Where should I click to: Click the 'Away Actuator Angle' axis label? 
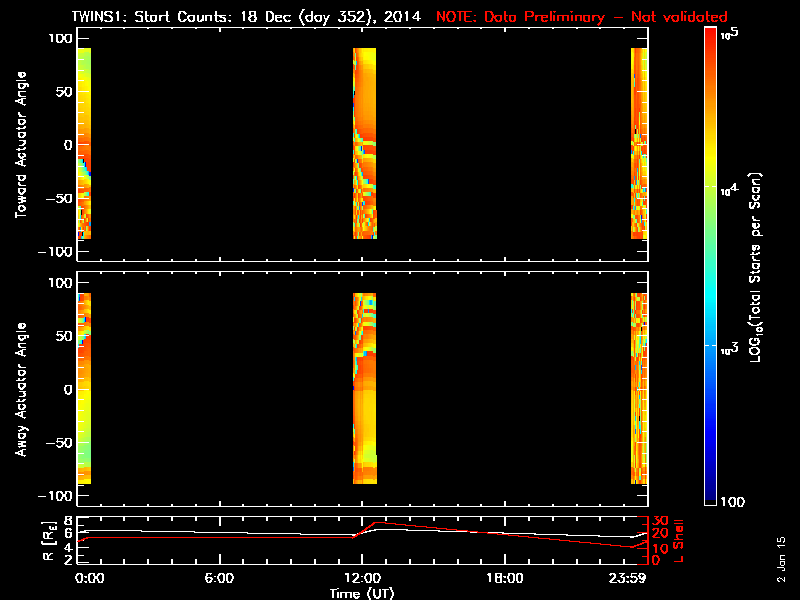[x=21, y=389]
